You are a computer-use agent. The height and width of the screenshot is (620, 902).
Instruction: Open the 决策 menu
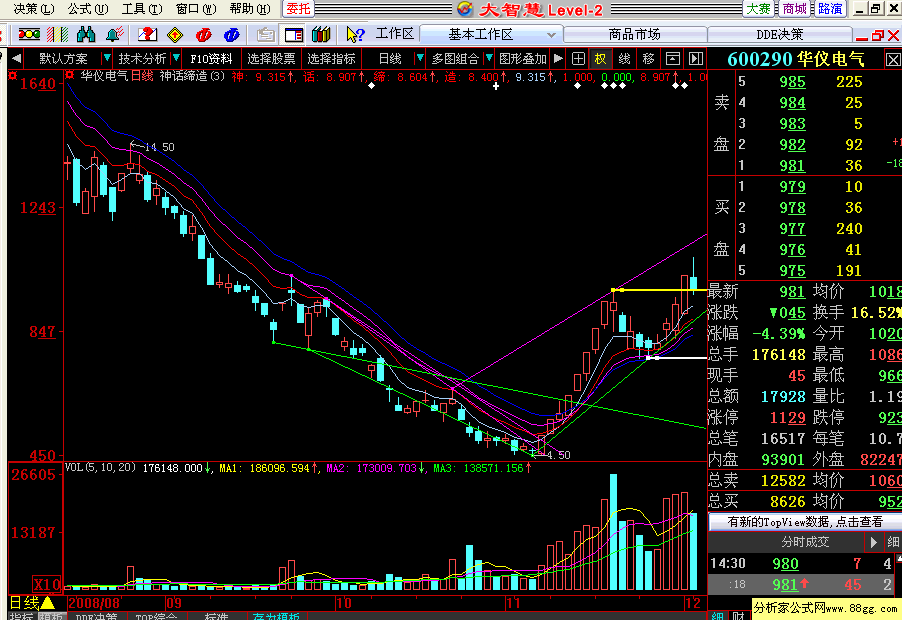pos(34,9)
